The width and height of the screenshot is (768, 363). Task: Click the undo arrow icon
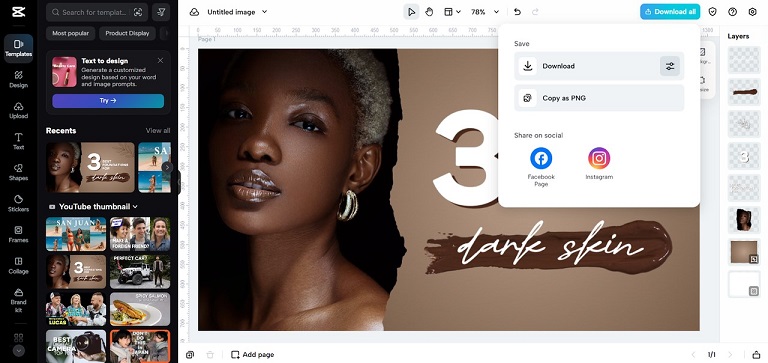(517, 12)
